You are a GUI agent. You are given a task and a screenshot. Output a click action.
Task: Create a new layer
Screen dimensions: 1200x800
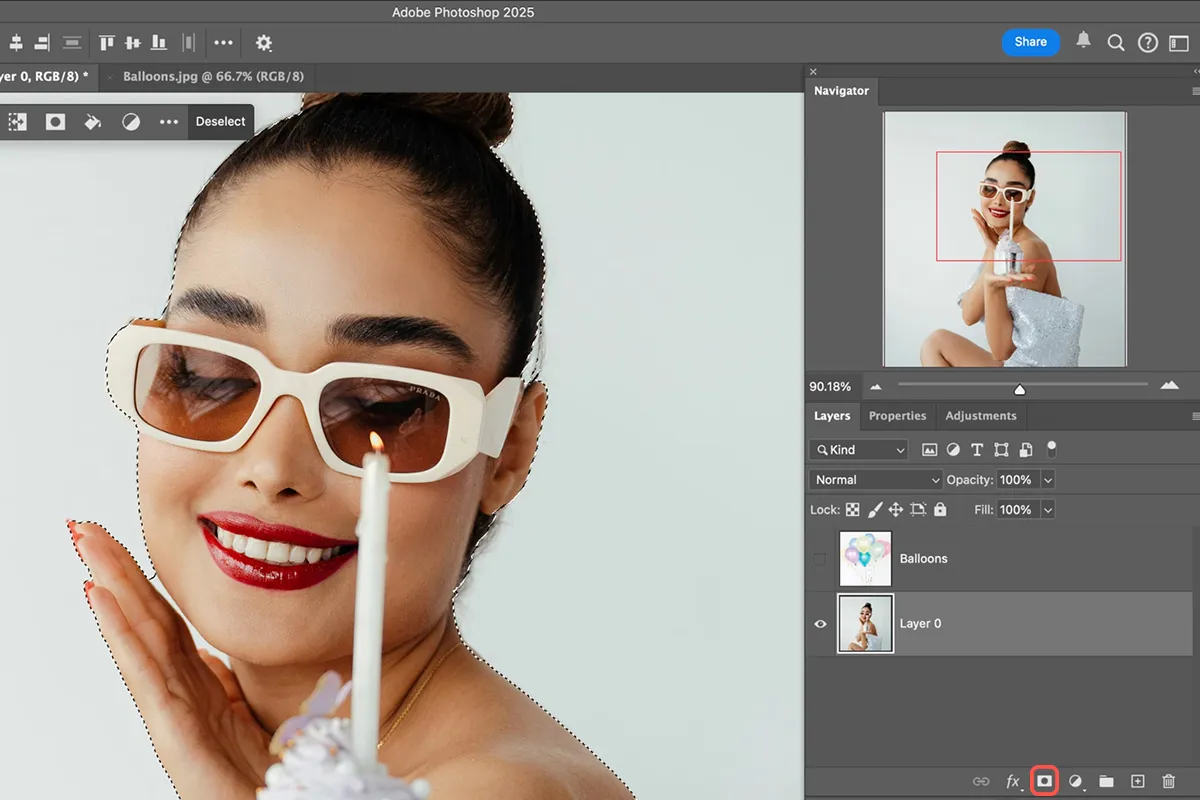1136,780
